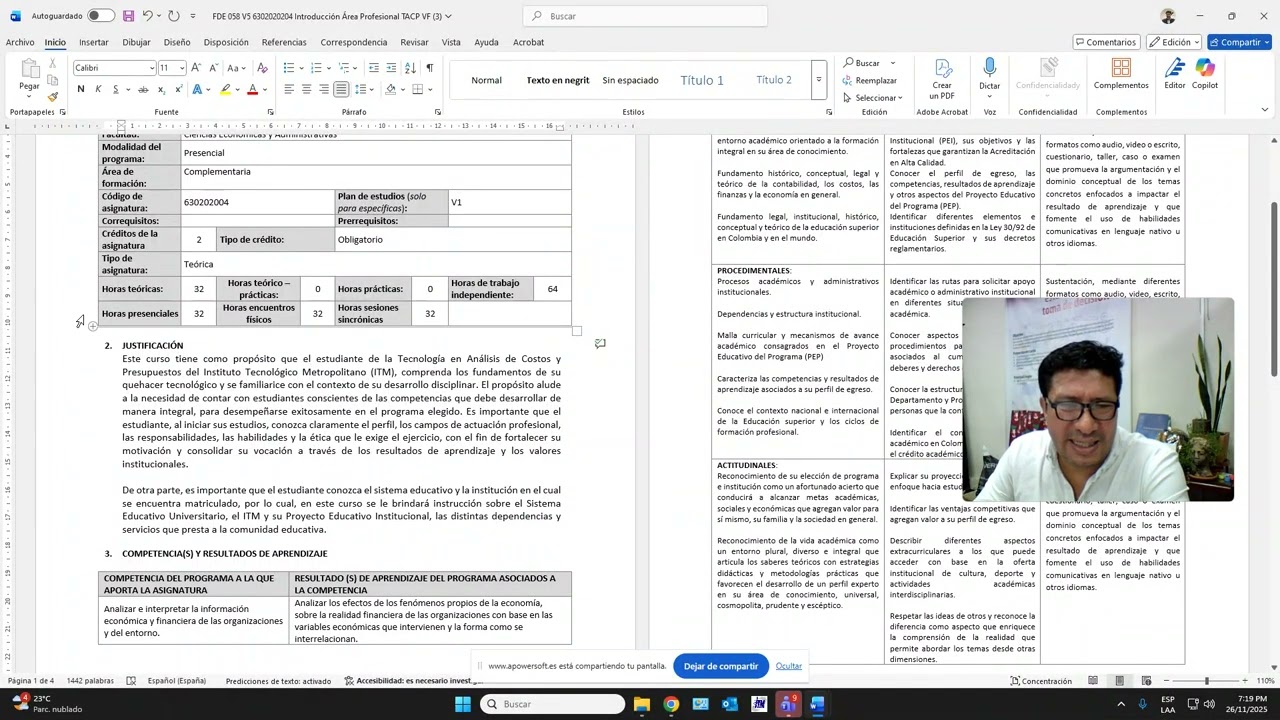Open the Seleccionar dropdown
The image size is (1280, 720).
click(x=873, y=98)
